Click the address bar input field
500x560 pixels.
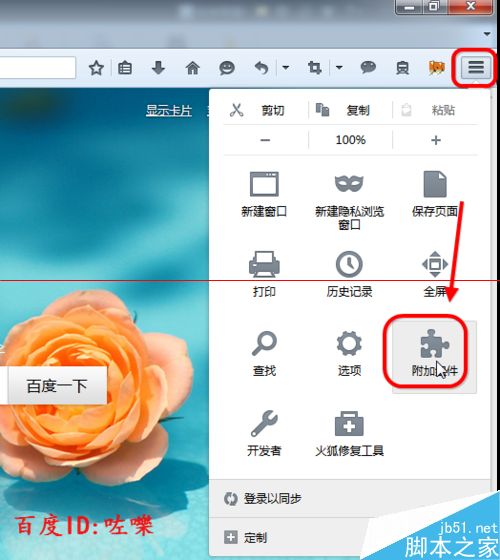[x=38, y=67]
